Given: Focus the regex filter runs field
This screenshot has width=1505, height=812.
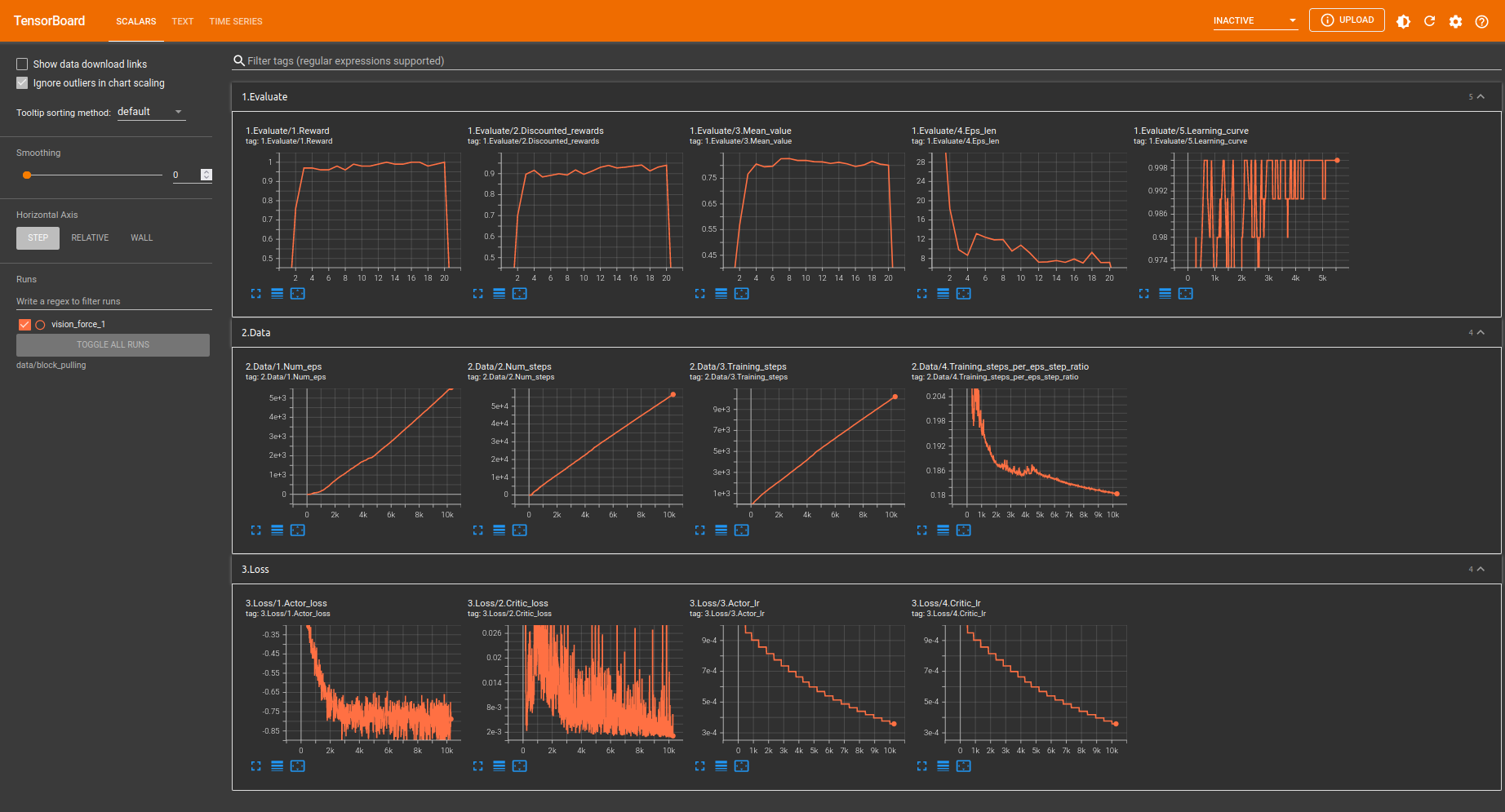Looking at the screenshot, I should coord(114,301).
